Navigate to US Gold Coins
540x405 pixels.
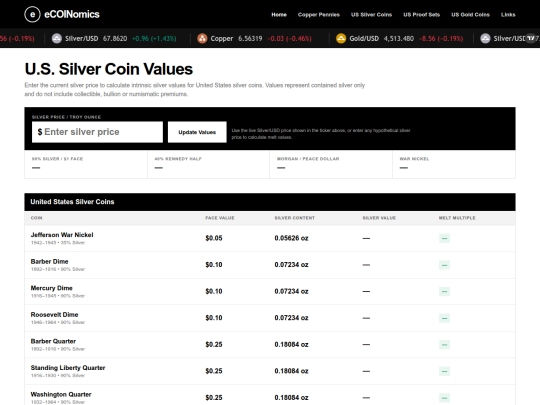pyautogui.click(x=470, y=14)
